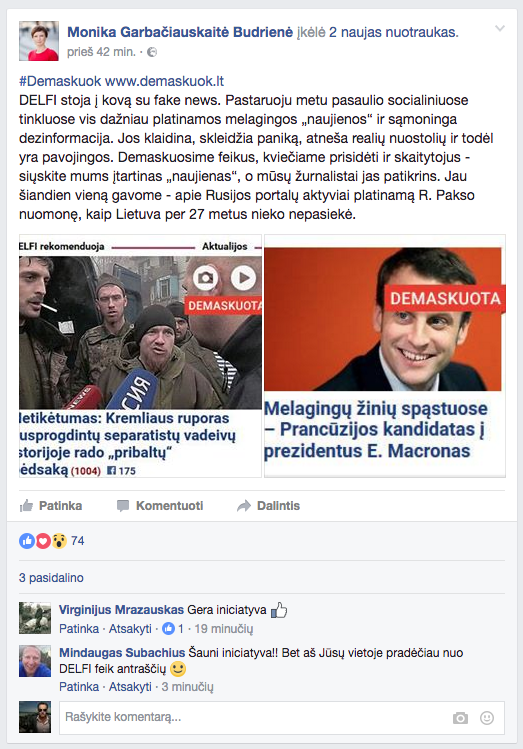Screen dimensions: 523x749
Task: Like Virginijus Mrazauskas's comment via Patinka
Action: point(79,629)
